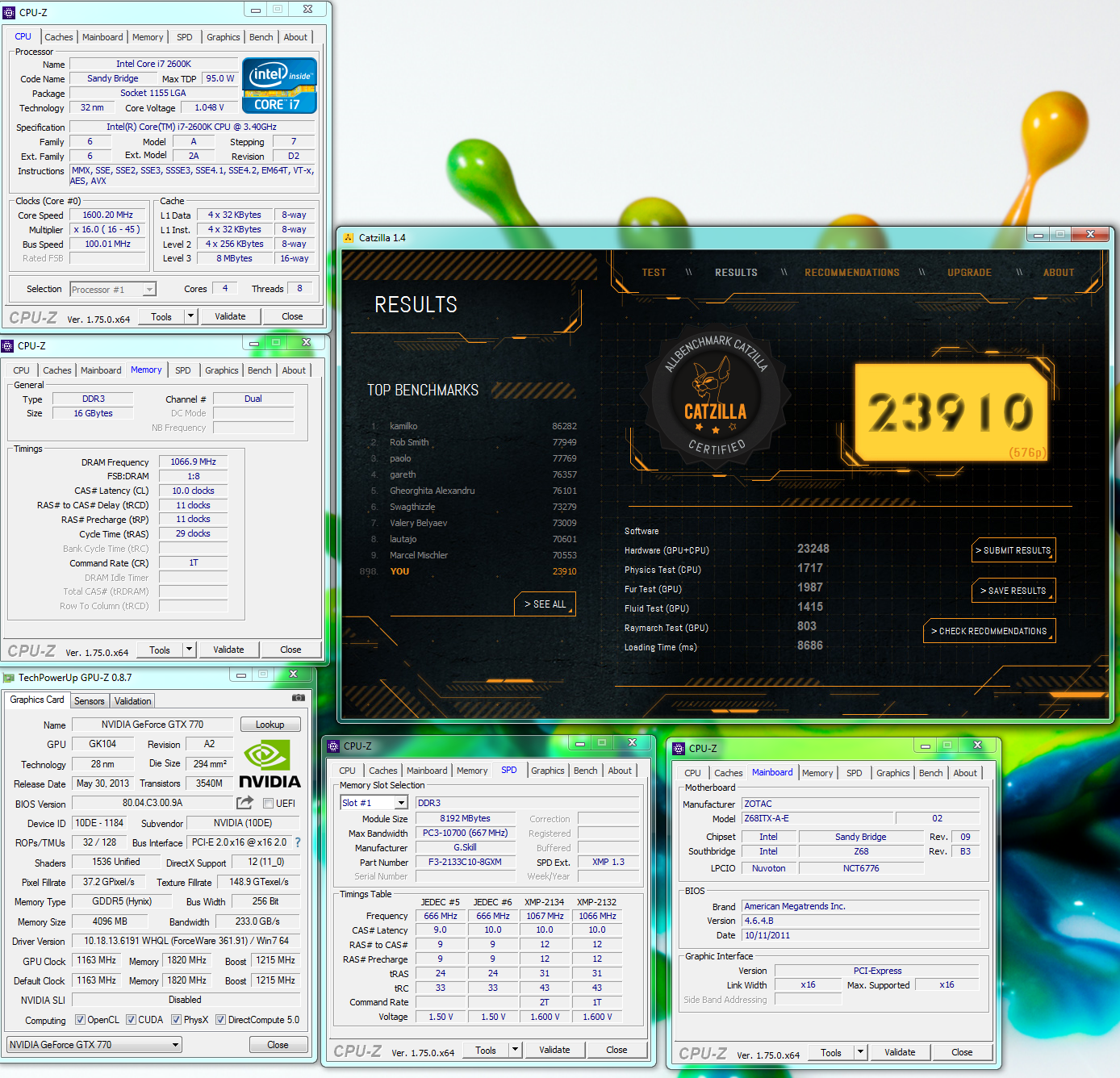1120x1078 pixels.
Task: Click CHECK RECOMMENDATIONS button
Action: (x=989, y=631)
